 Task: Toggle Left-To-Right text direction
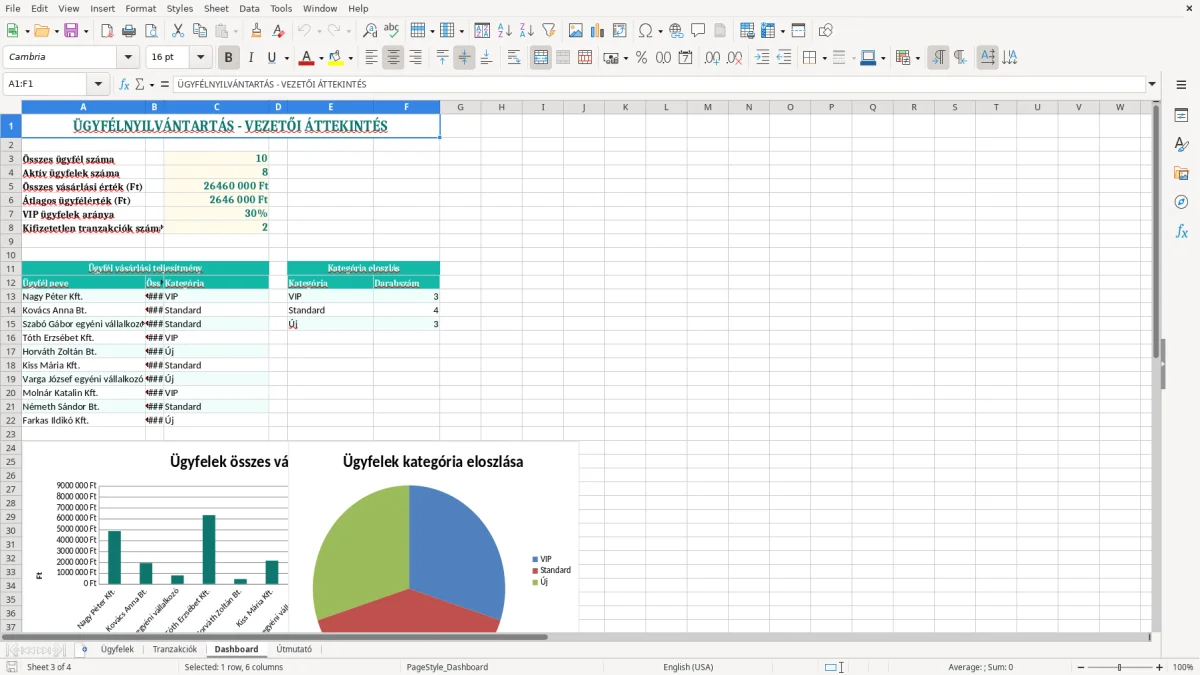coord(938,58)
